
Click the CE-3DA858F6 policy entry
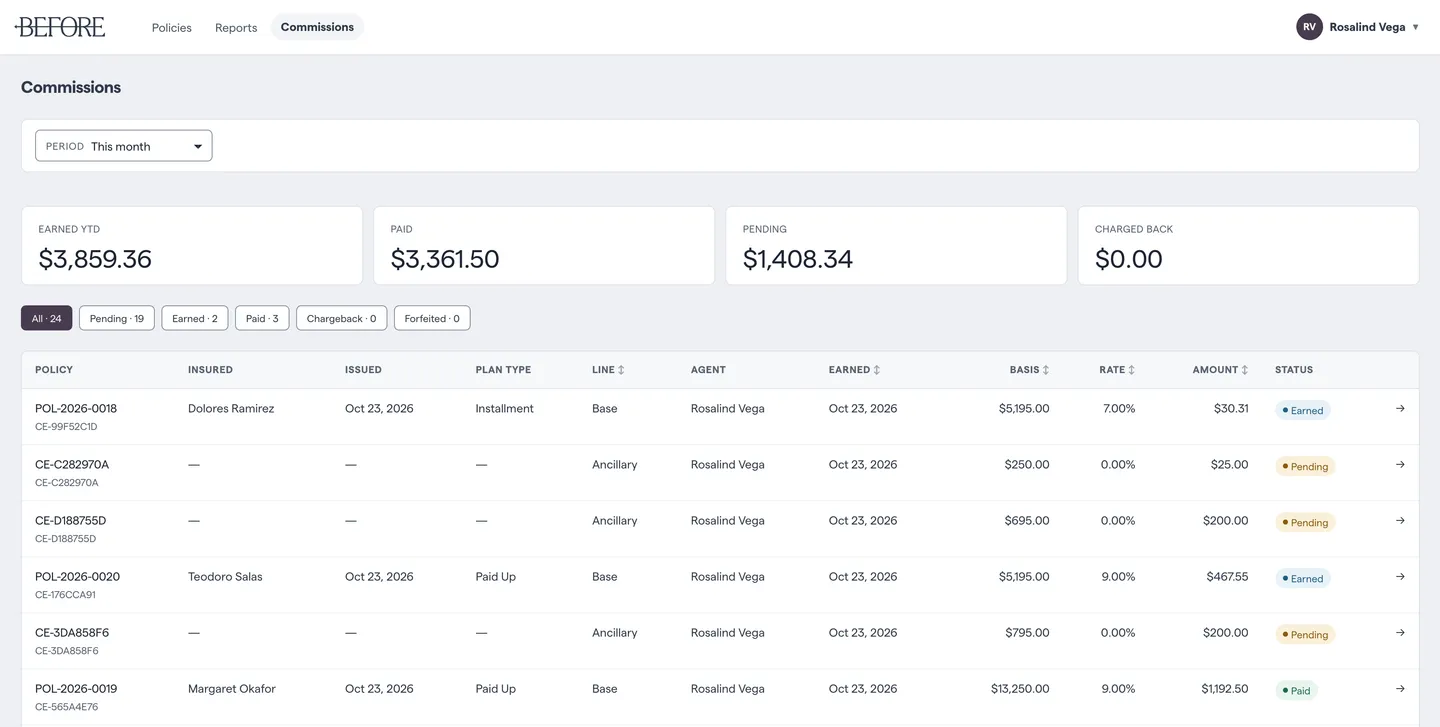72,633
